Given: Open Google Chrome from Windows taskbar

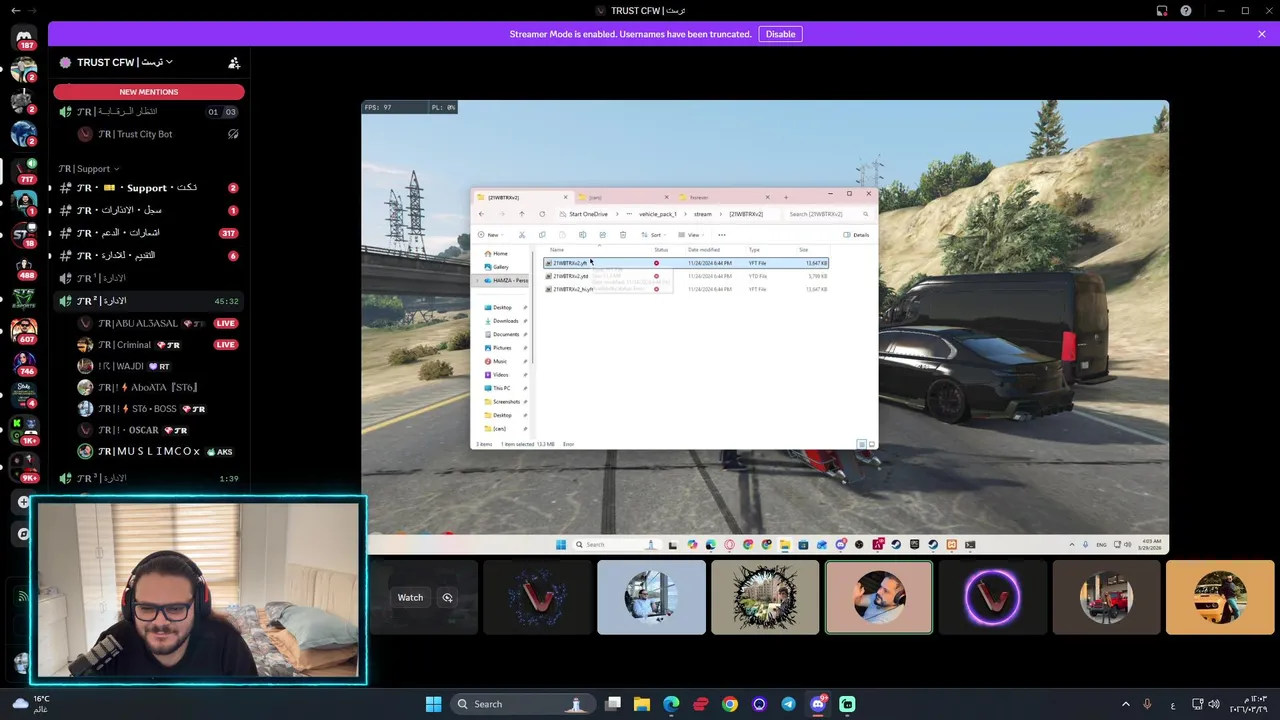Looking at the screenshot, I should (x=730, y=704).
